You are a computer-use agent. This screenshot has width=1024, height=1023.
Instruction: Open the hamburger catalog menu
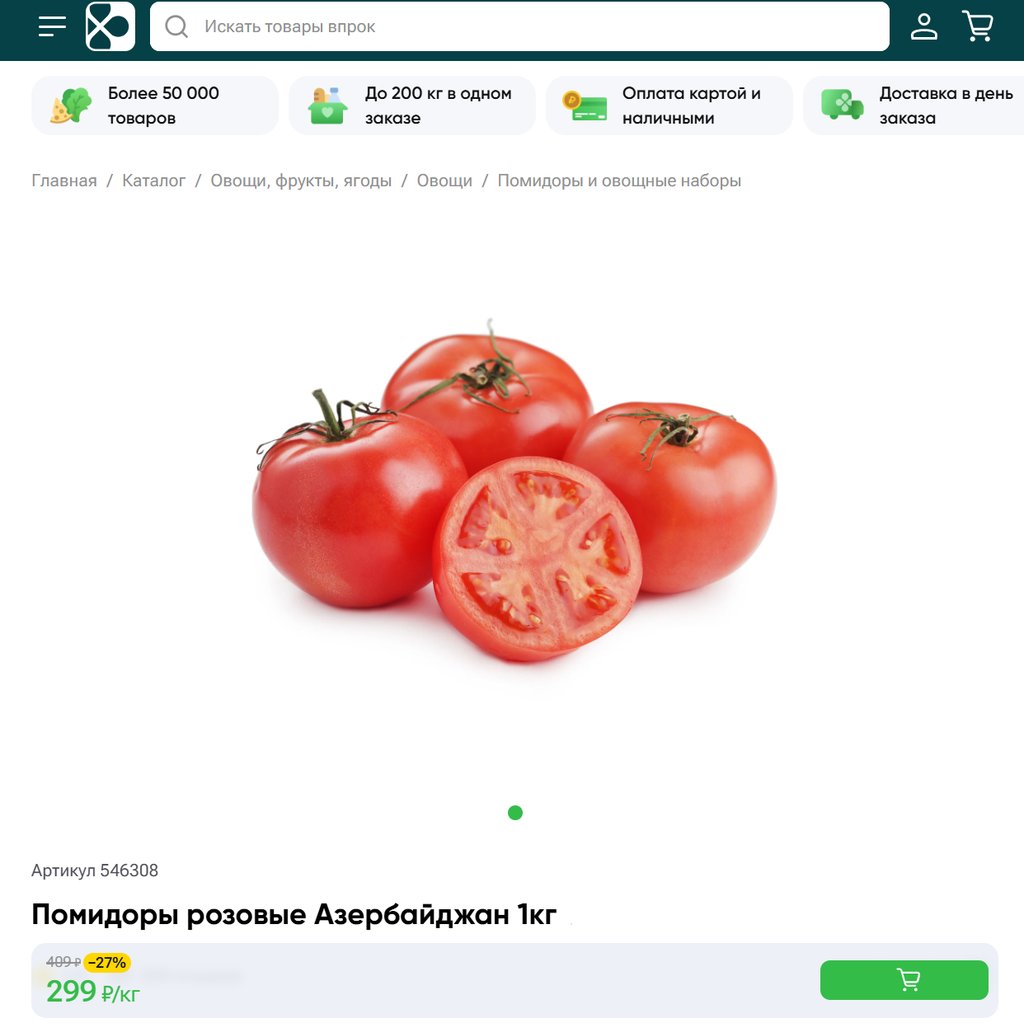[52, 26]
